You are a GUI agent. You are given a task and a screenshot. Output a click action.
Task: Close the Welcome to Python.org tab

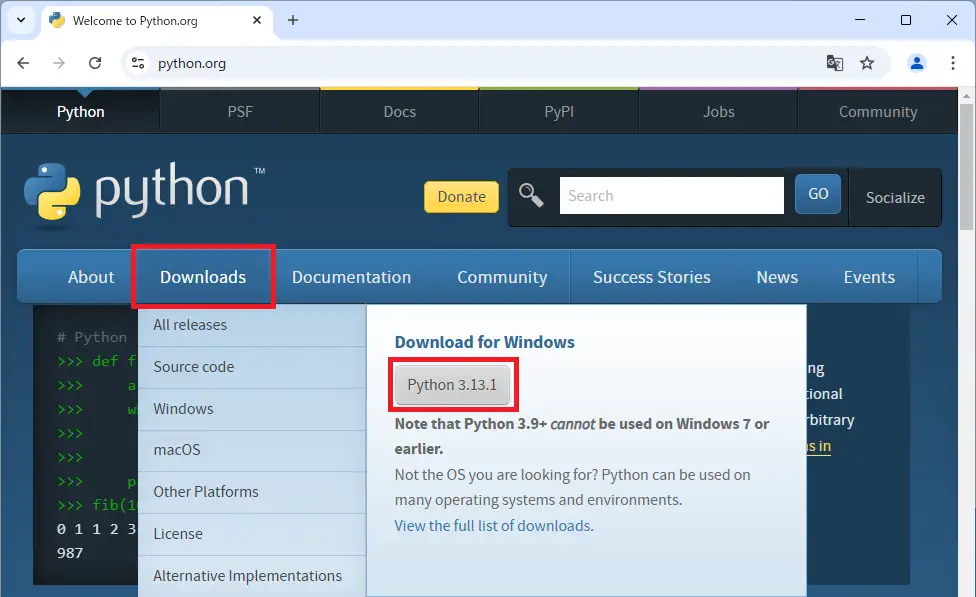click(x=256, y=20)
